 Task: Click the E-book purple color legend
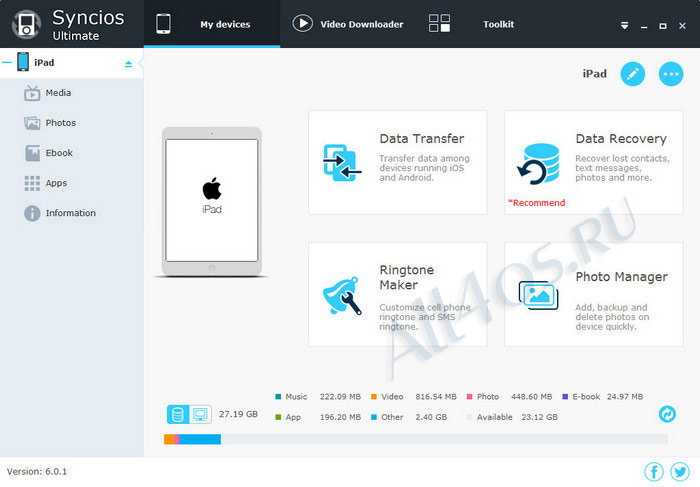click(565, 396)
